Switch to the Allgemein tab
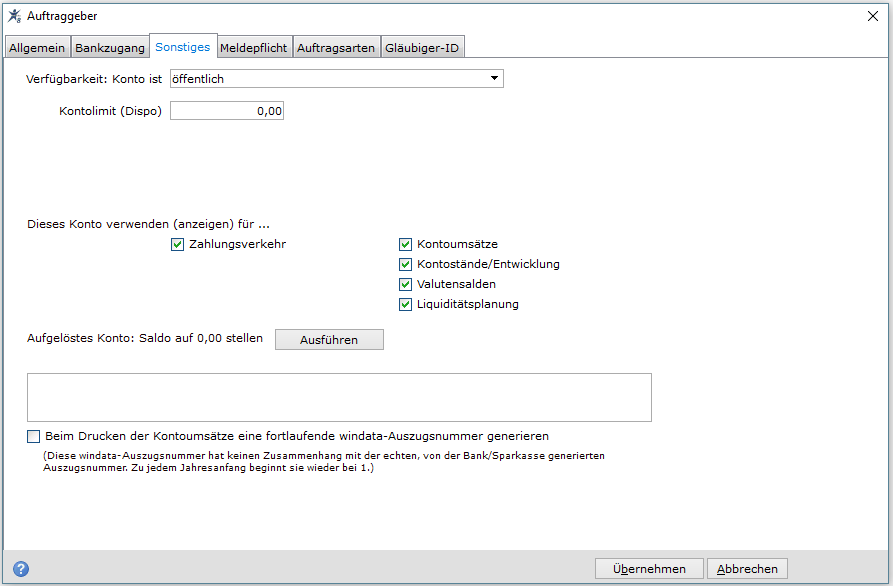This screenshot has width=893, height=586. coord(37,48)
